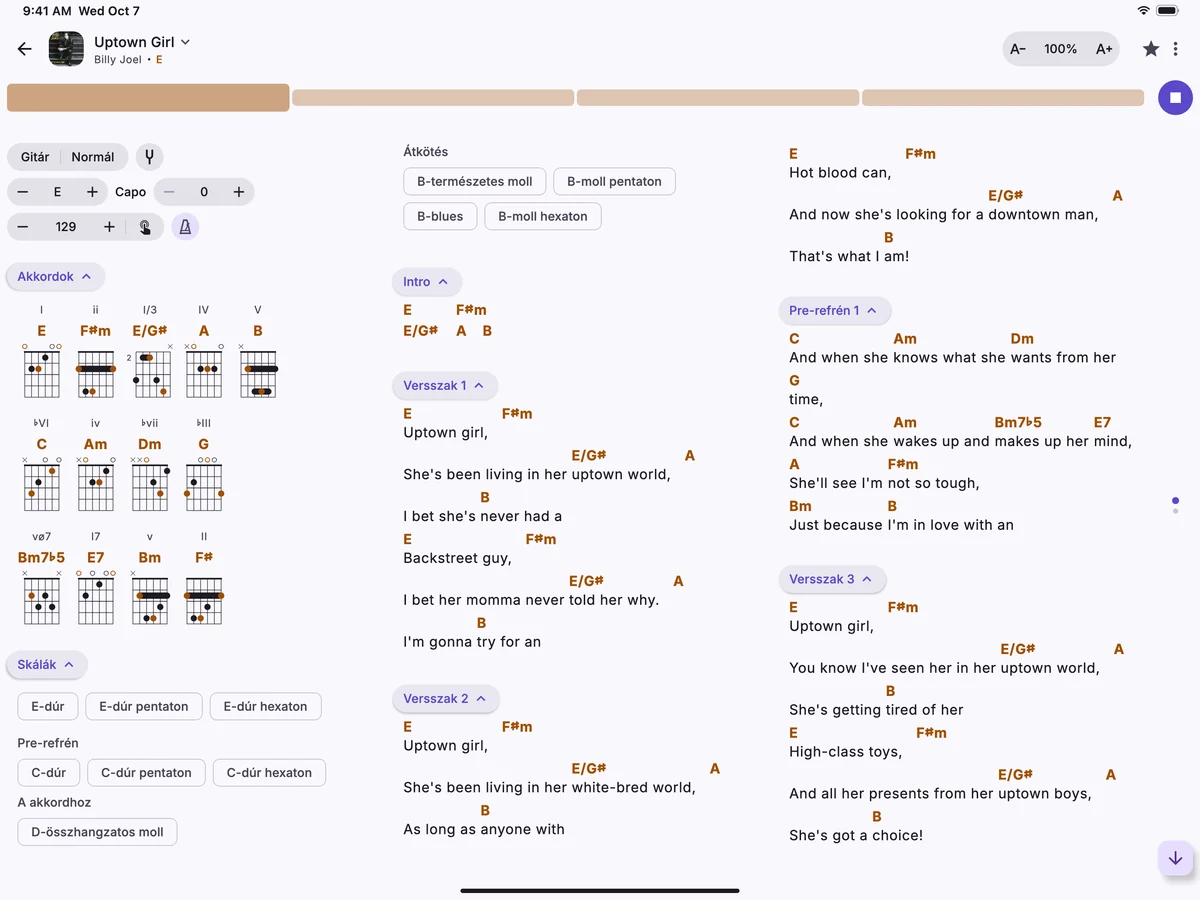Switch instrument to Gitár

coord(35,157)
